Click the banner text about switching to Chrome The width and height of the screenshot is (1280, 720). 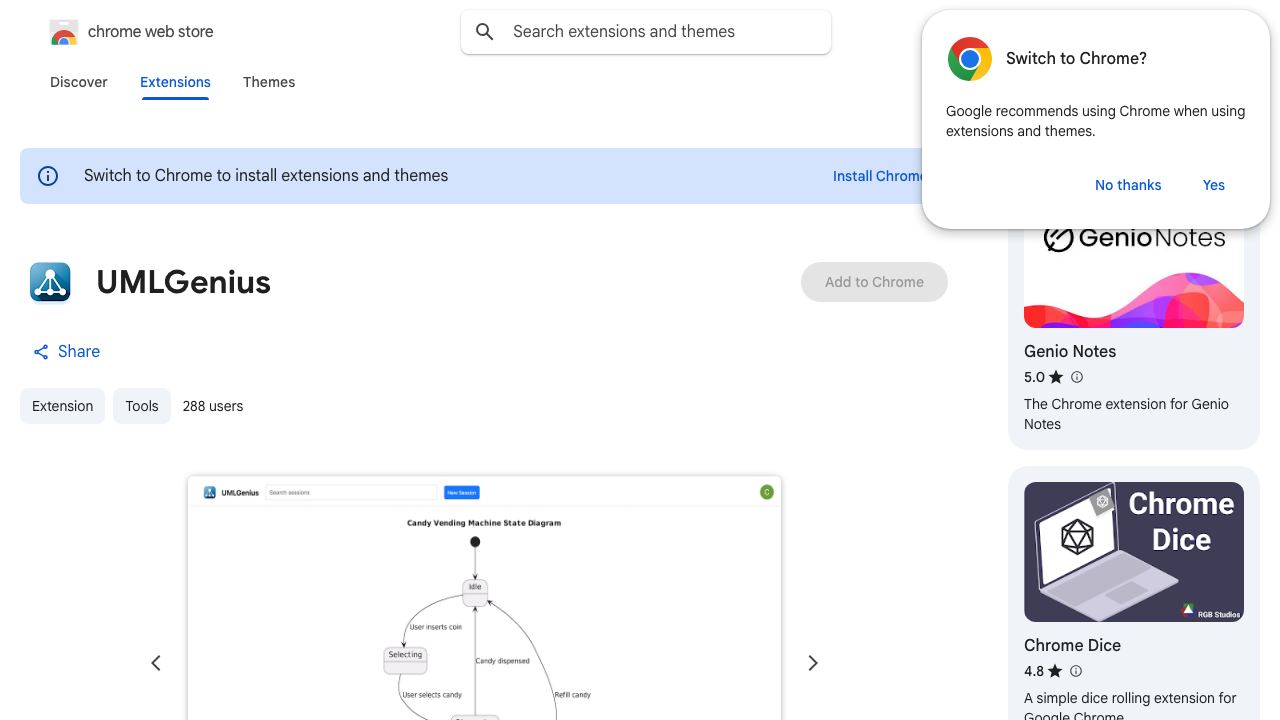point(266,176)
